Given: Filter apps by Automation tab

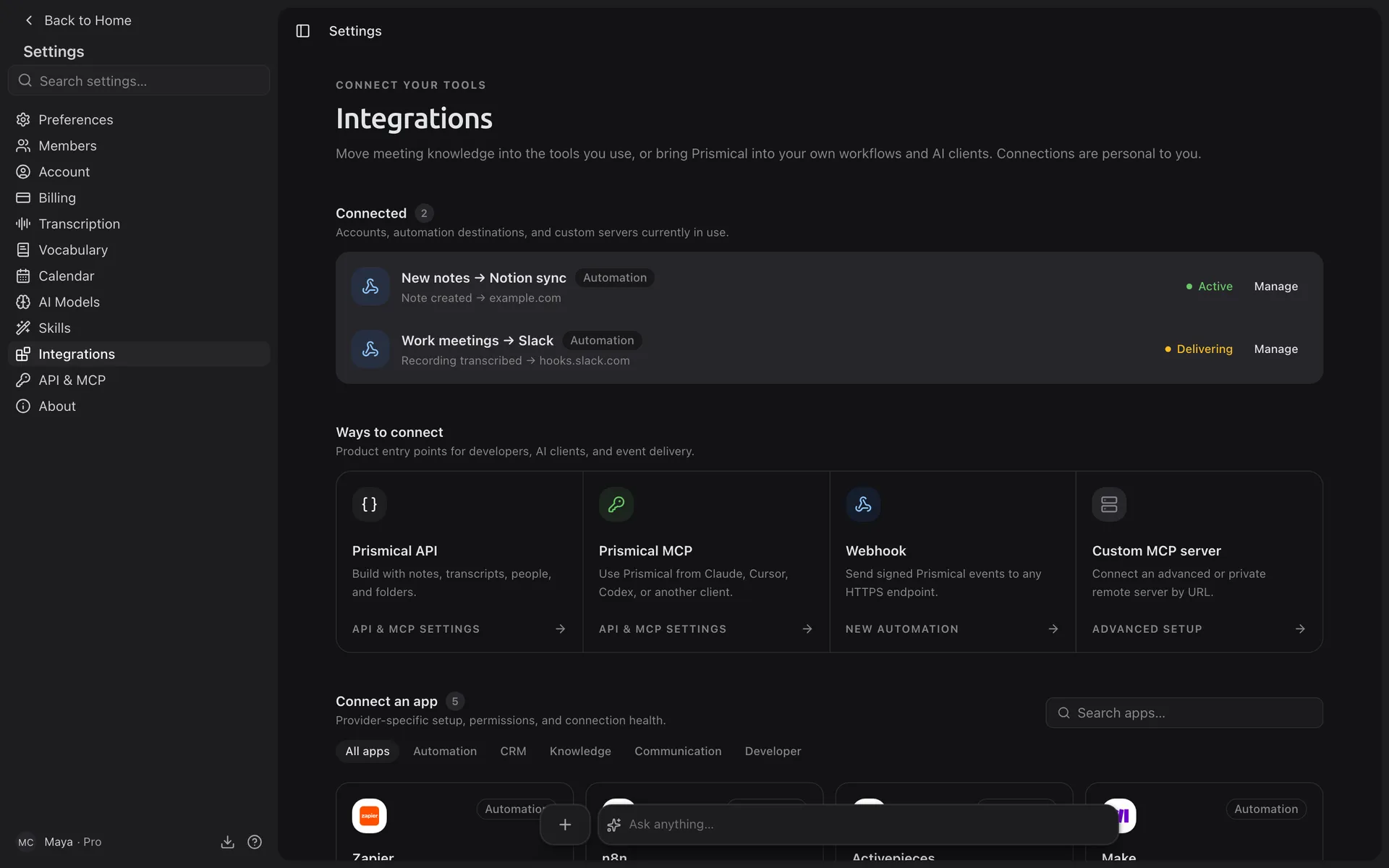Looking at the screenshot, I should pos(445,751).
